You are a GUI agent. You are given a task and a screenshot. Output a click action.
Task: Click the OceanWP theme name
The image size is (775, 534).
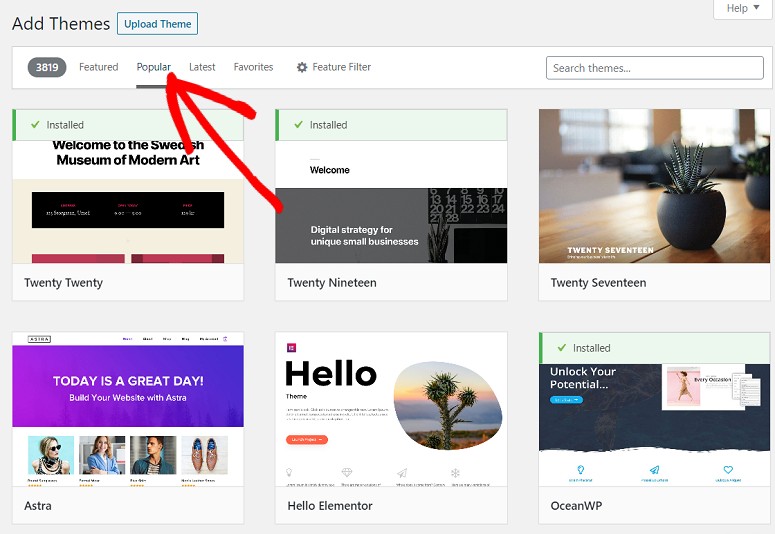(x=576, y=506)
